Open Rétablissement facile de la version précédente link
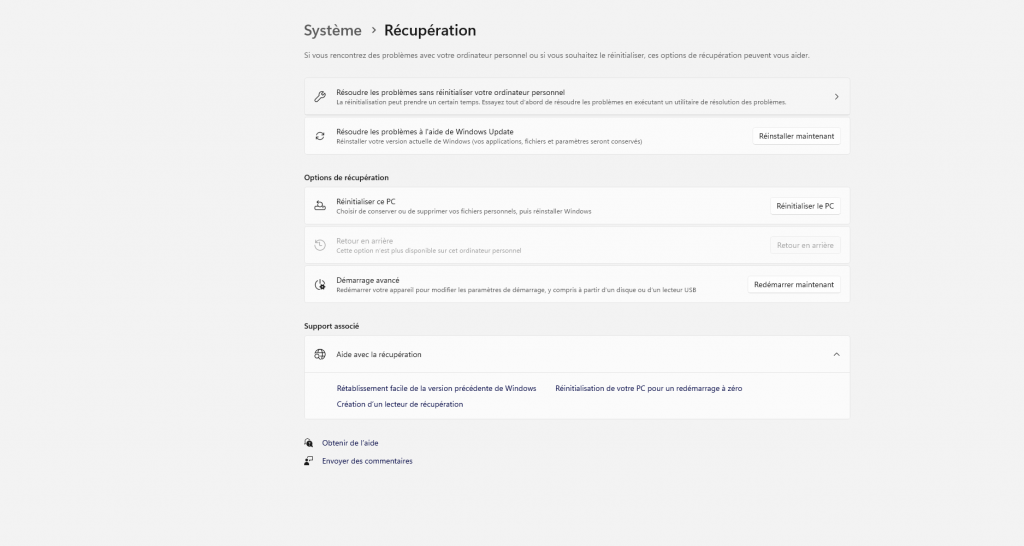The height and width of the screenshot is (546, 1024). 436,388
